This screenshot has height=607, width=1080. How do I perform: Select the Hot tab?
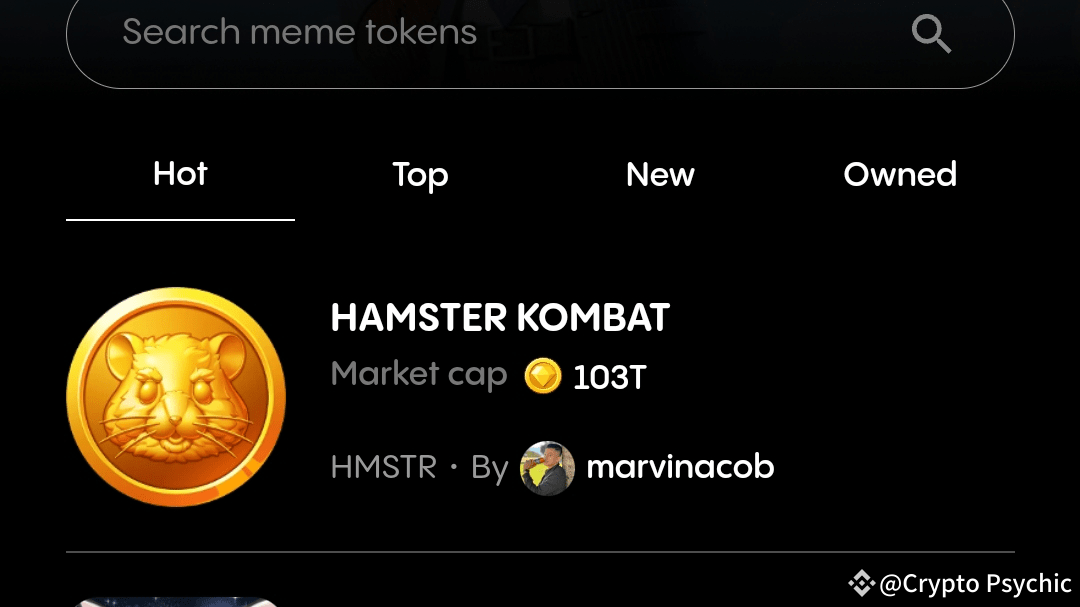[x=180, y=174]
